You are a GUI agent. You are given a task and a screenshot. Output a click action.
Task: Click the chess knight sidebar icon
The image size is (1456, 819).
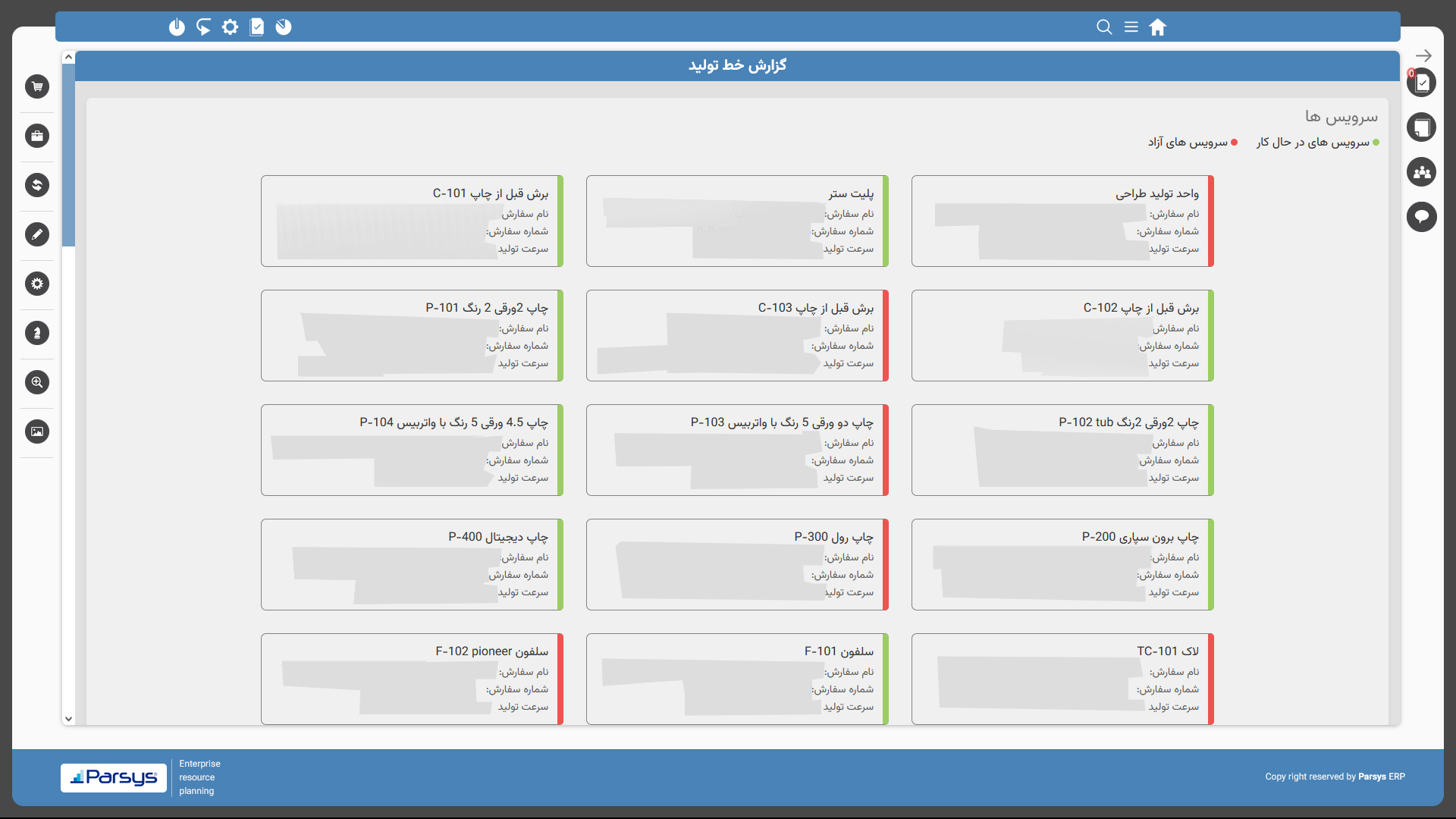(x=37, y=333)
